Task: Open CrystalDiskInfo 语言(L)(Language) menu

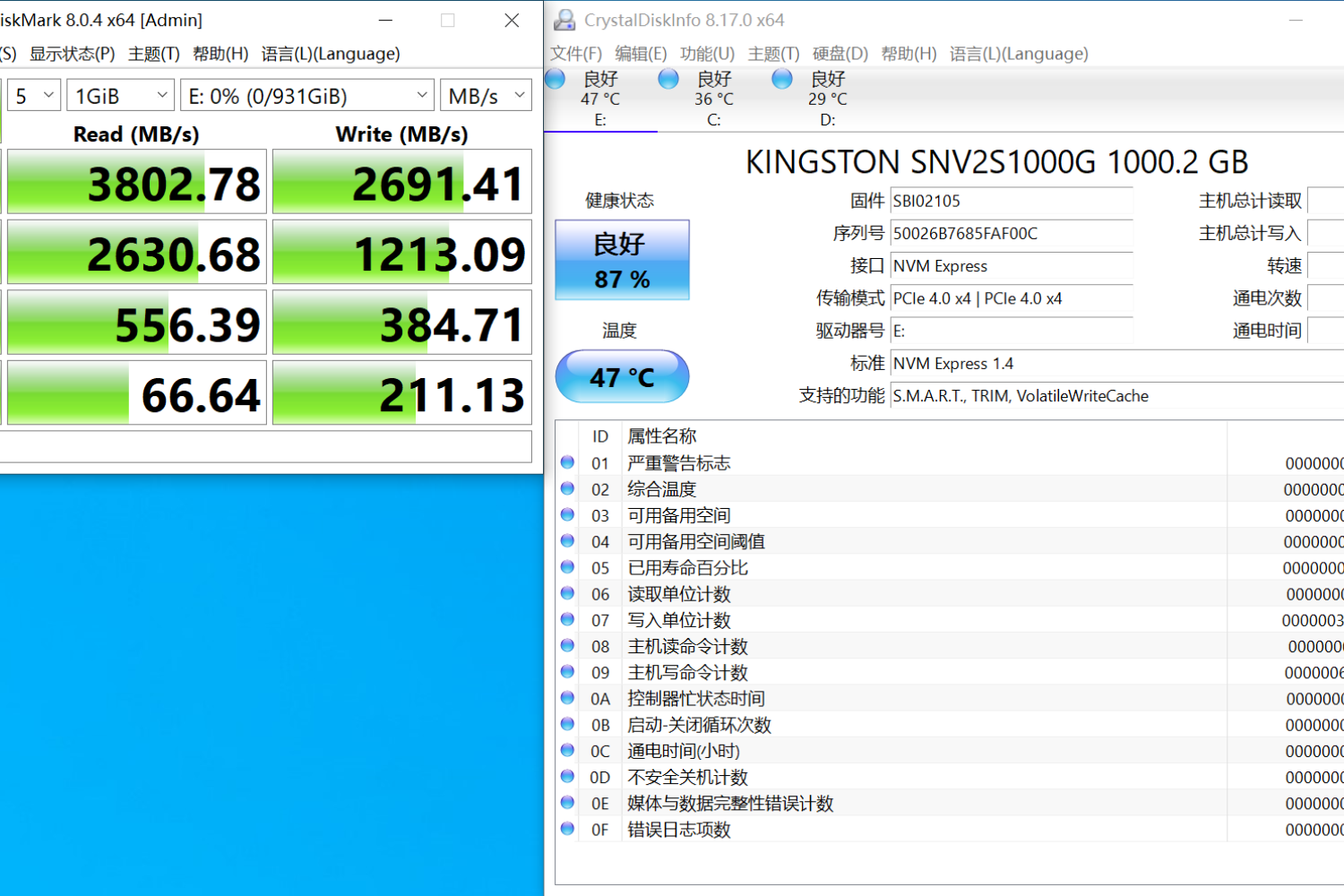Action: [1019, 54]
